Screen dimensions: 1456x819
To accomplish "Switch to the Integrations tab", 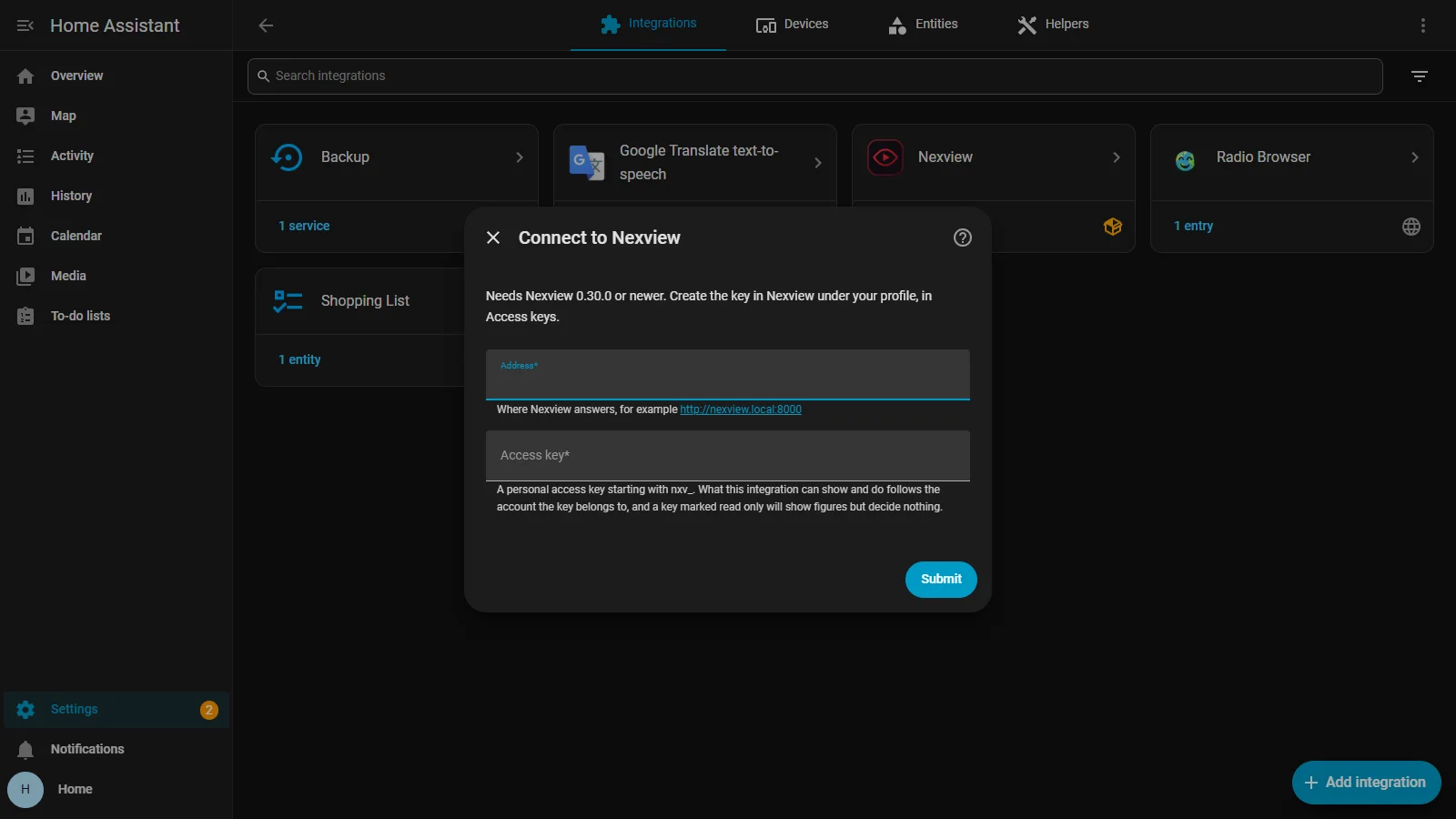I will point(648,25).
